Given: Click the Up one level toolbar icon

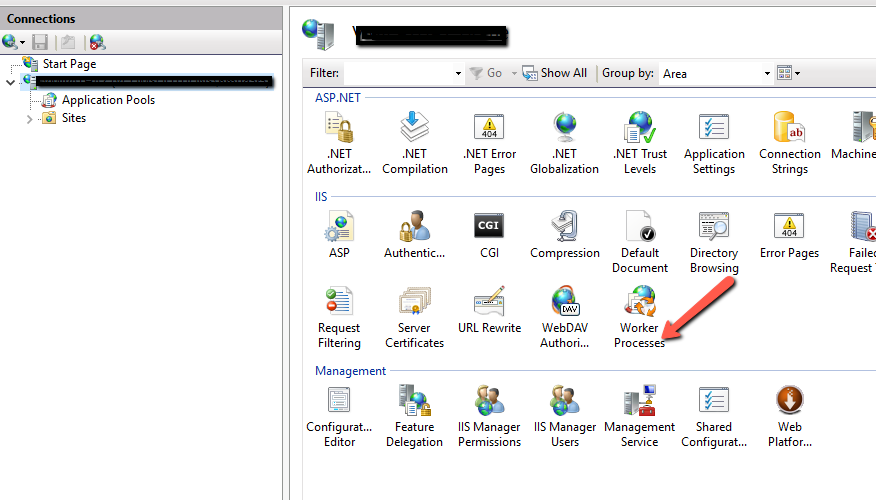Looking at the screenshot, I should (x=68, y=42).
